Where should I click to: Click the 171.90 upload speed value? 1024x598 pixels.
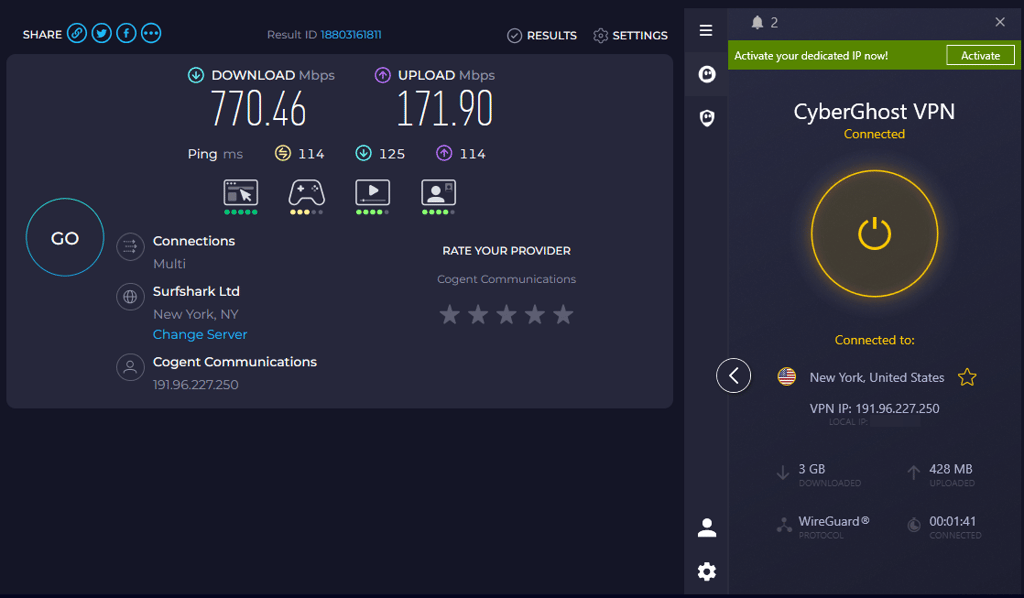pyautogui.click(x=445, y=108)
